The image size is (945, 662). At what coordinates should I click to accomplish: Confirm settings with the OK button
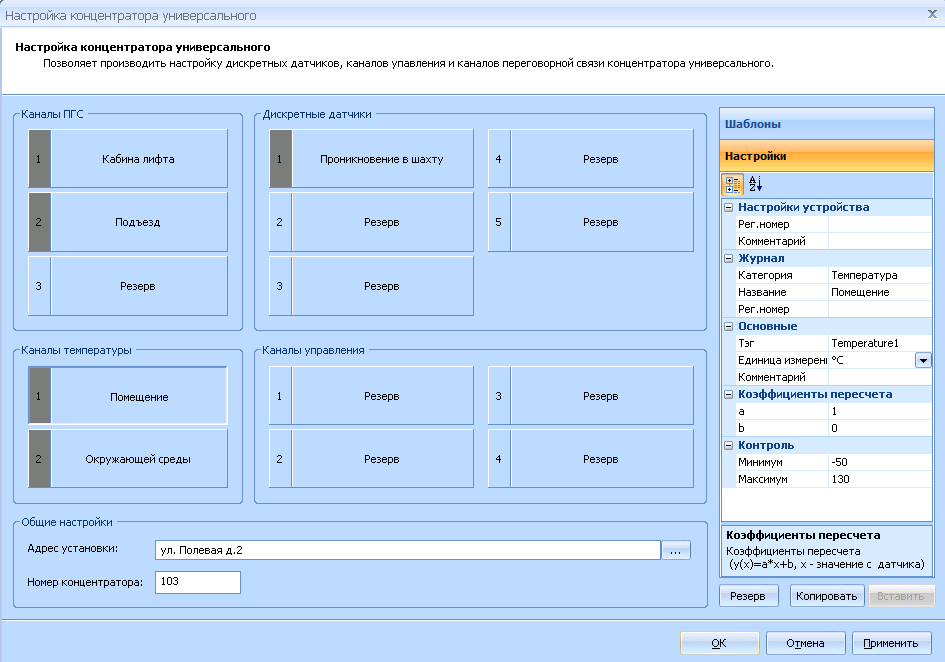click(x=718, y=643)
